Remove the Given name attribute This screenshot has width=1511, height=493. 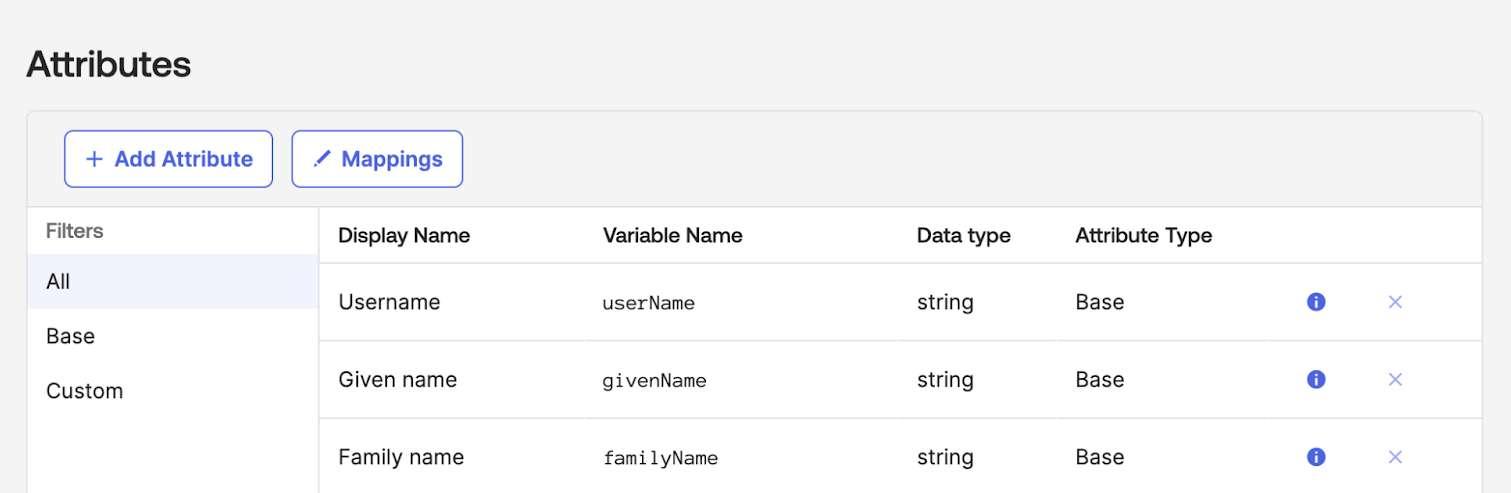1395,380
